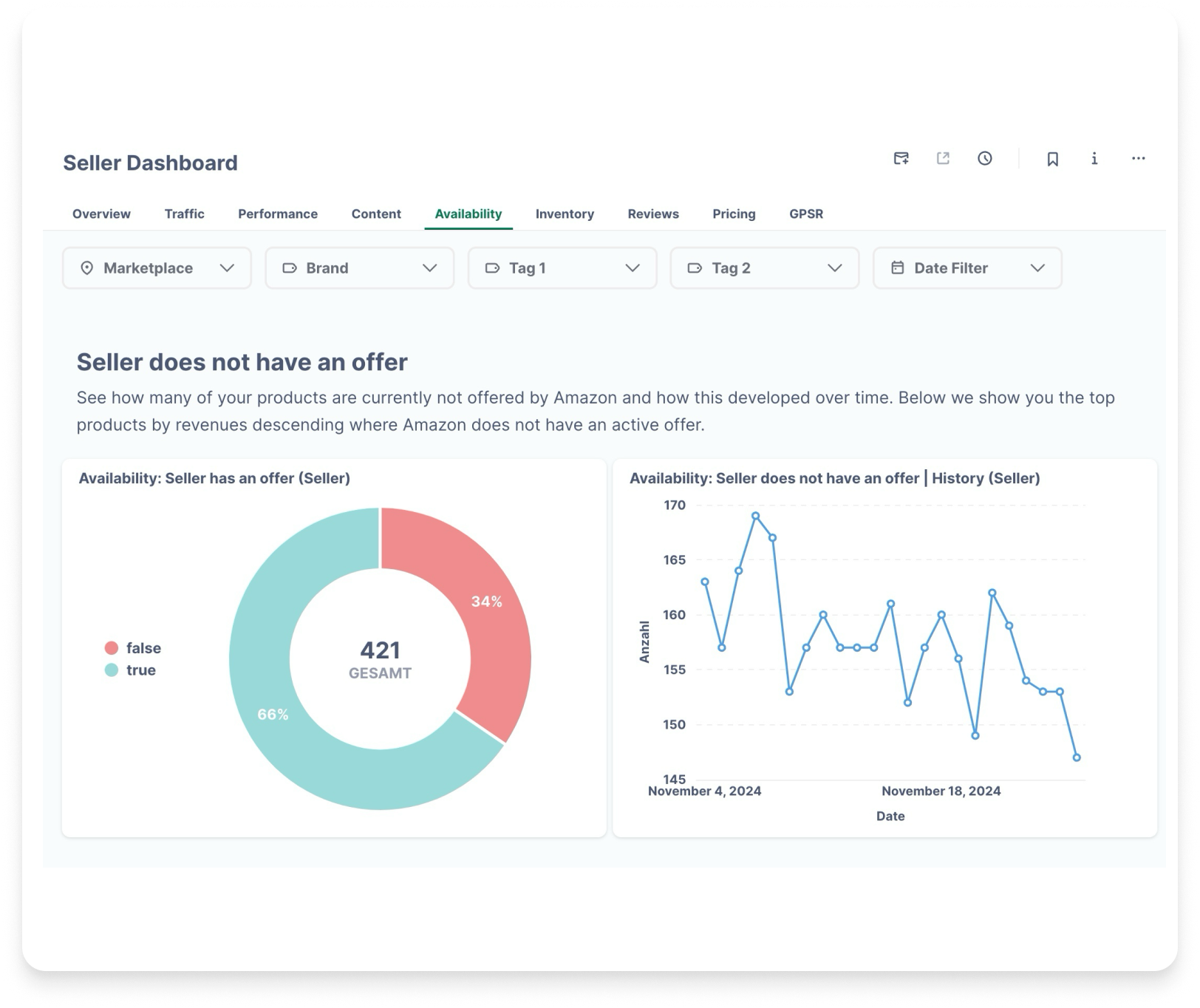Expand the Date Filter dropdown chevron
Screen dimensions: 1200x1008
click(x=1037, y=268)
